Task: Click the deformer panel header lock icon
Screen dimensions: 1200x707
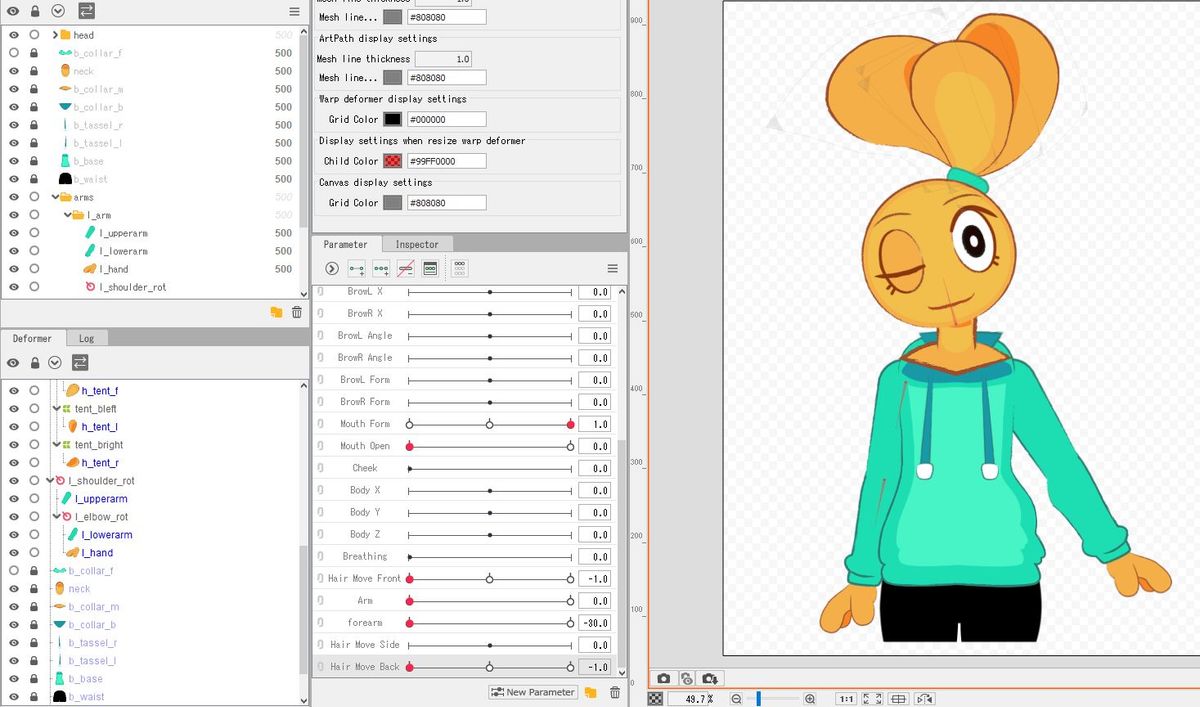Action: click(35, 362)
